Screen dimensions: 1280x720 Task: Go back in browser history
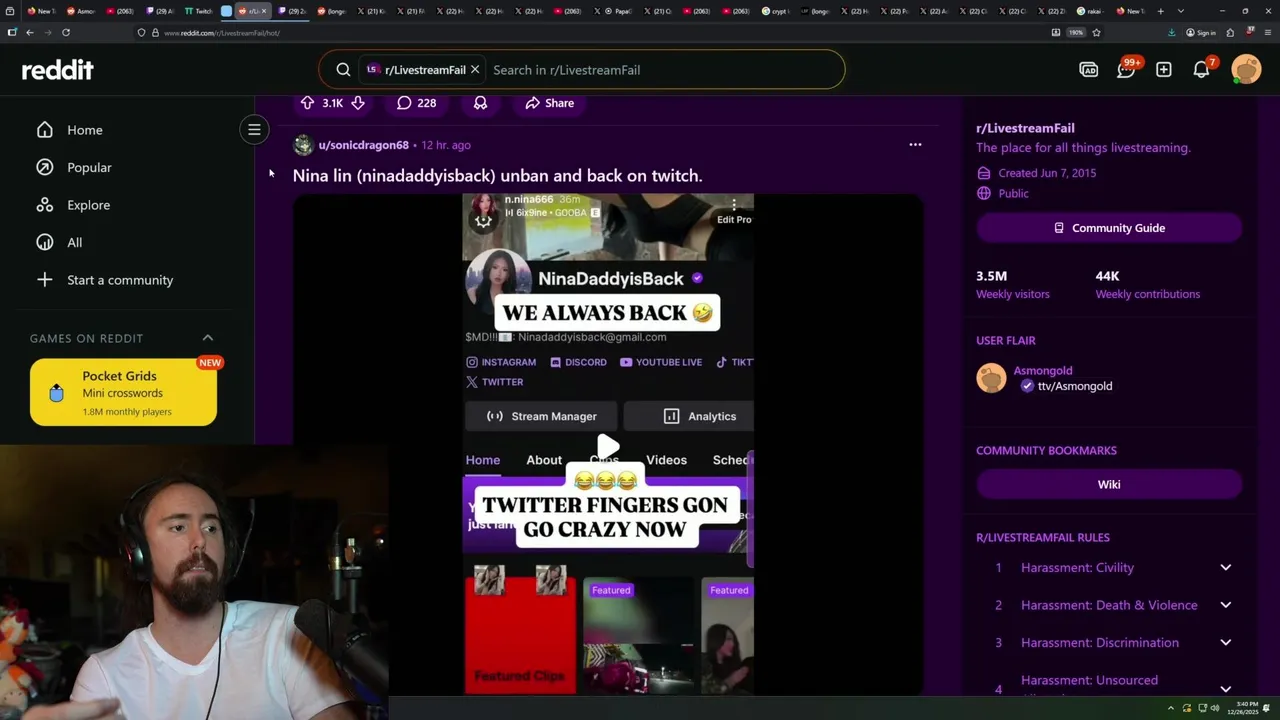tap(30, 32)
